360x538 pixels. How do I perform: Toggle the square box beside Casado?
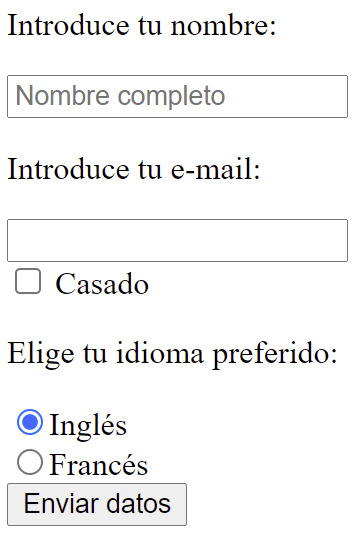click(28, 281)
